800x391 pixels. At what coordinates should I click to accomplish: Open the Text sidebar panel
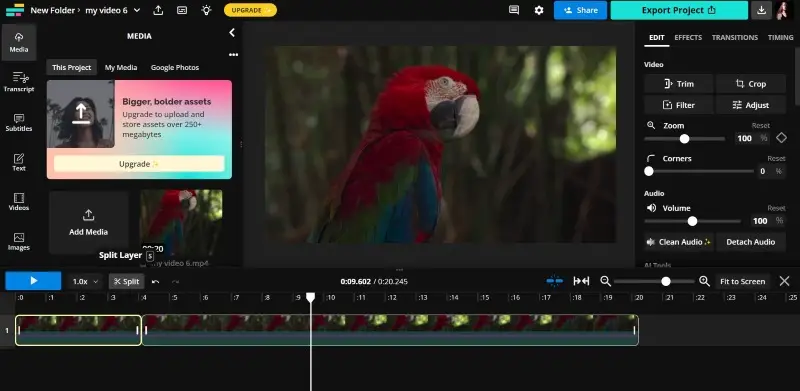pyautogui.click(x=19, y=162)
